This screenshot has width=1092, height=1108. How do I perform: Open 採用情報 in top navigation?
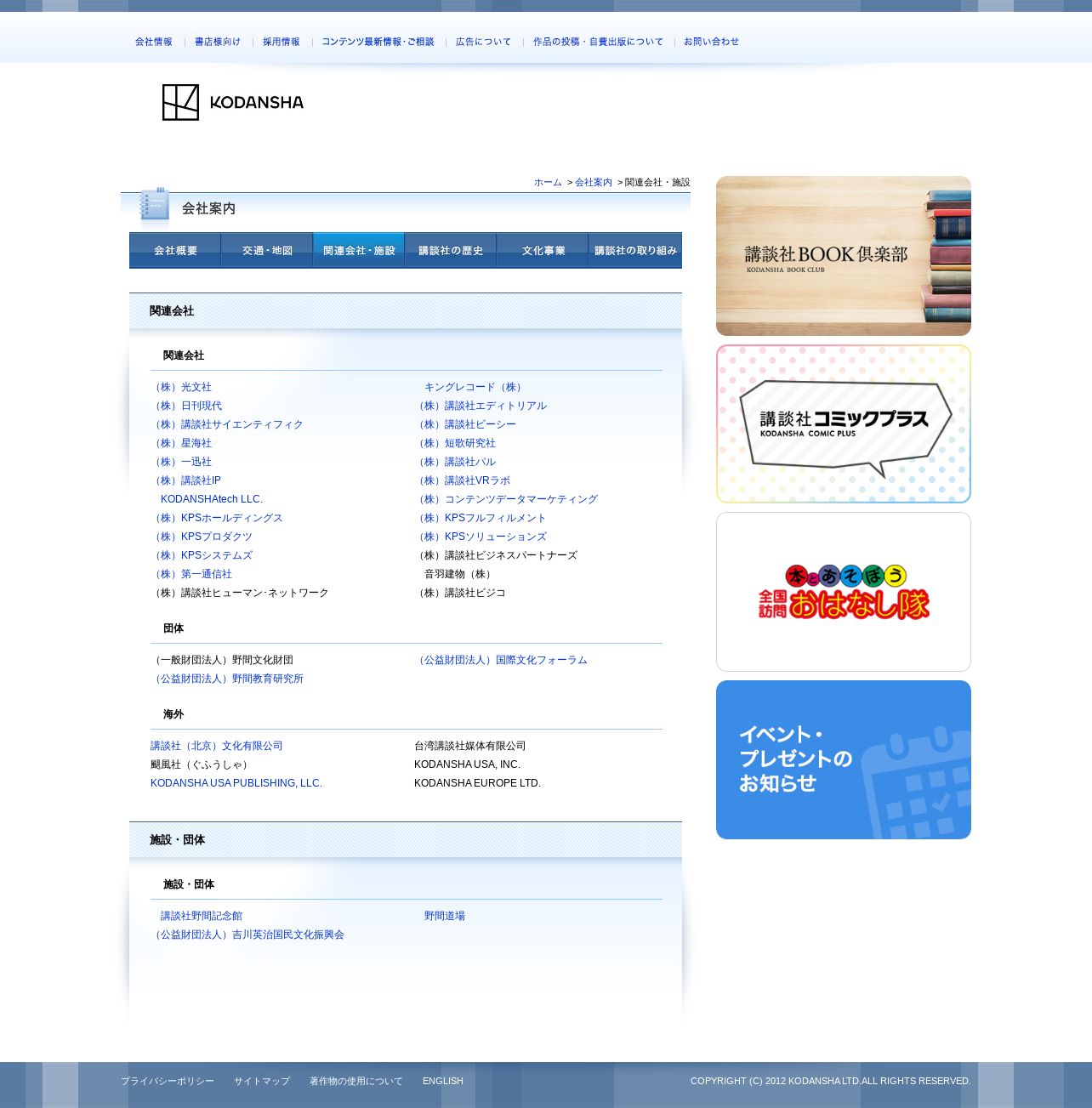282,42
